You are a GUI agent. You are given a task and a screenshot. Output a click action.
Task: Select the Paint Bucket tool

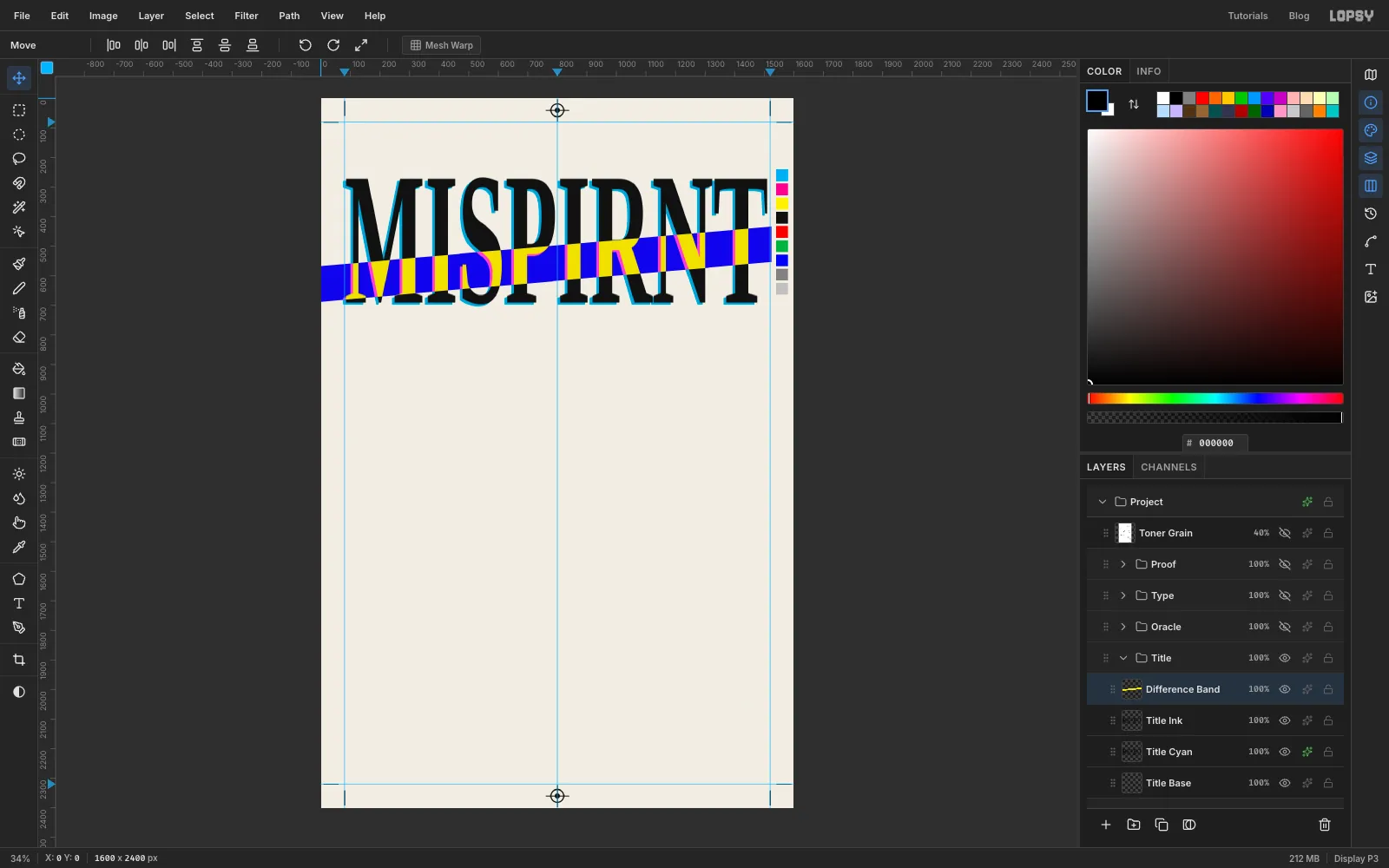click(19, 369)
